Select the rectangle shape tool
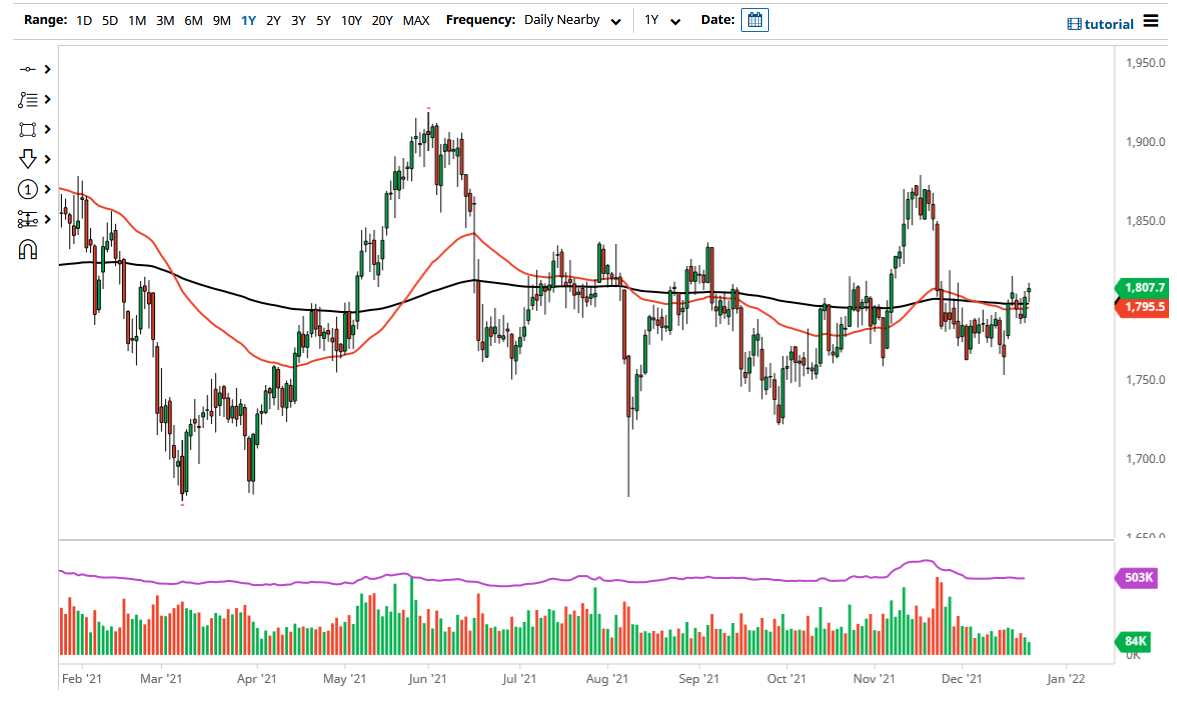 pyautogui.click(x=28, y=129)
